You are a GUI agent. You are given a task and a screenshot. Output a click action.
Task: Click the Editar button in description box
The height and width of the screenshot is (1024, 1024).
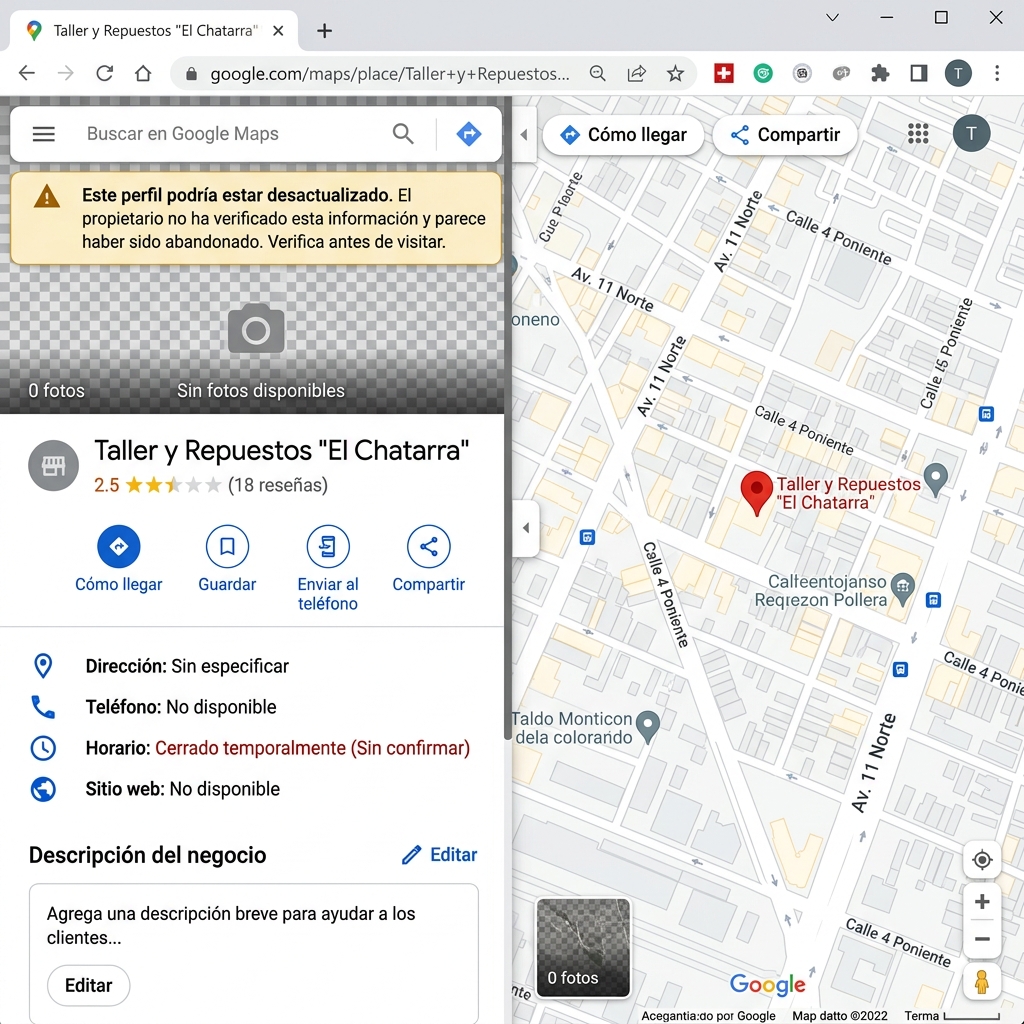pyautogui.click(x=88, y=985)
